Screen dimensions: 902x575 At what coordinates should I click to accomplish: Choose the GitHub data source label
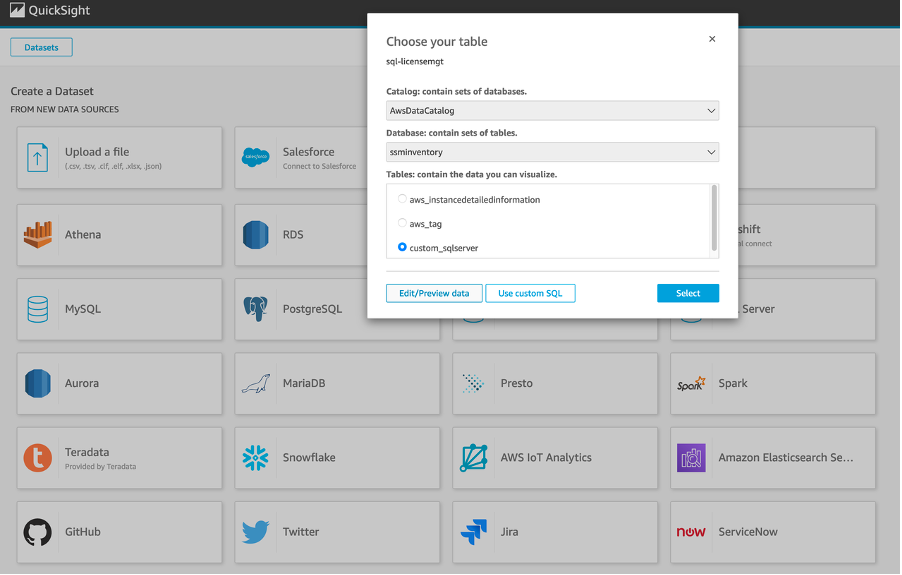tap(83, 532)
